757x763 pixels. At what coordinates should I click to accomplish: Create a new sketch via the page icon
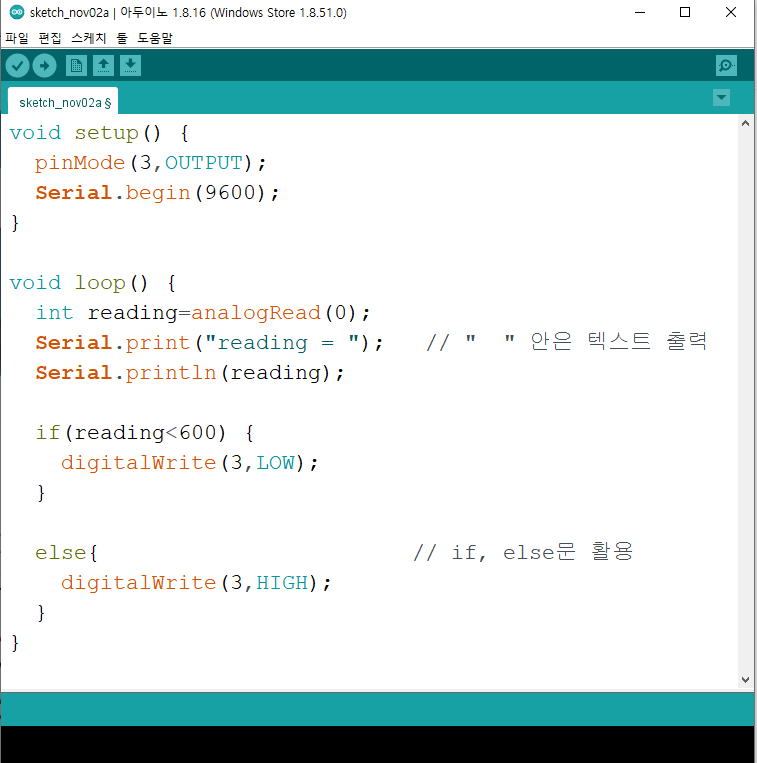point(76,66)
